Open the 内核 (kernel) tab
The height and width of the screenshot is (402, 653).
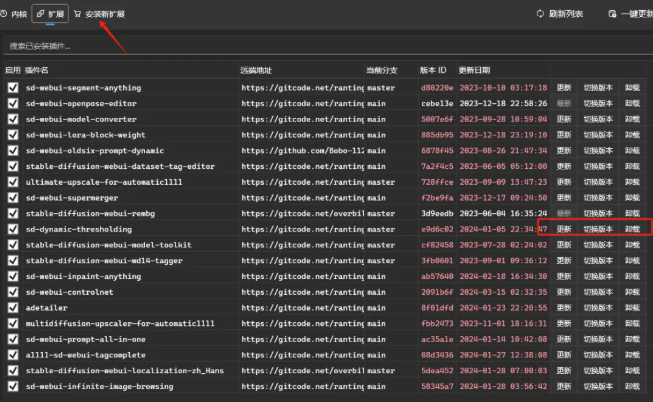click(14, 14)
